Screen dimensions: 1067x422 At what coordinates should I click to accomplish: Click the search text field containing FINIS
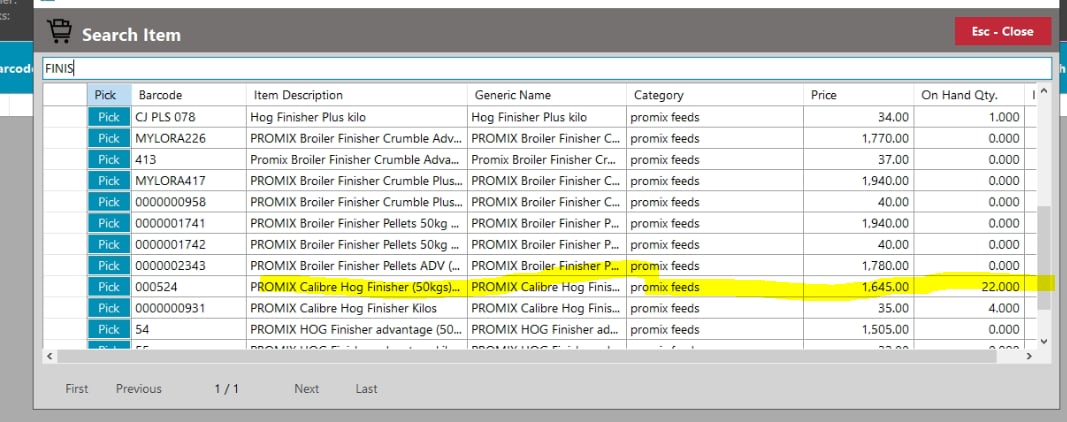tap(547, 68)
